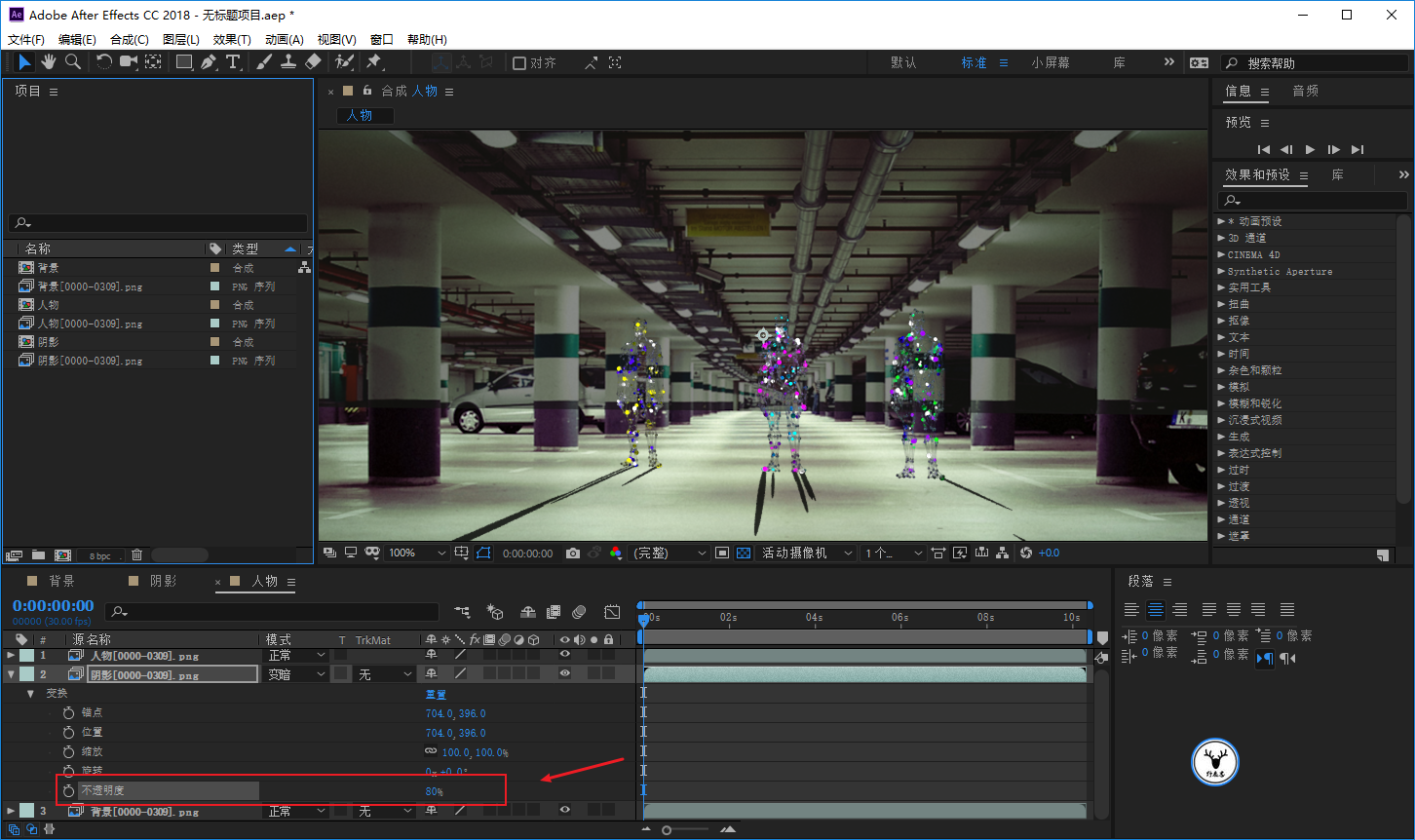Image resolution: width=1415 pixels, height=840 pixels.
Task: Open the (完整) resolution dropdown
Action: click(671, 554)
